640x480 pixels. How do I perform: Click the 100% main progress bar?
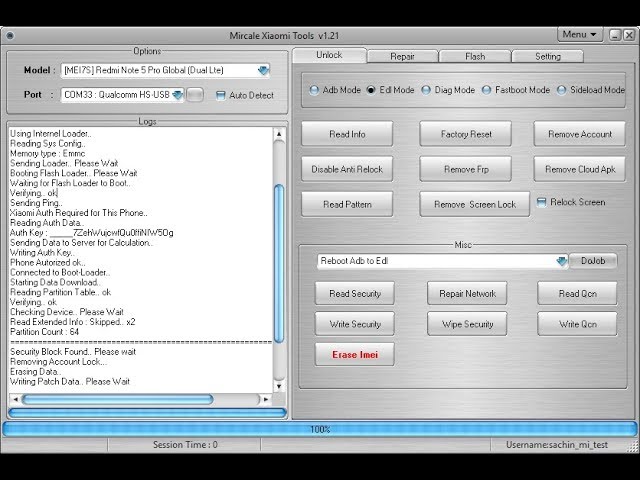pos(320,429)
